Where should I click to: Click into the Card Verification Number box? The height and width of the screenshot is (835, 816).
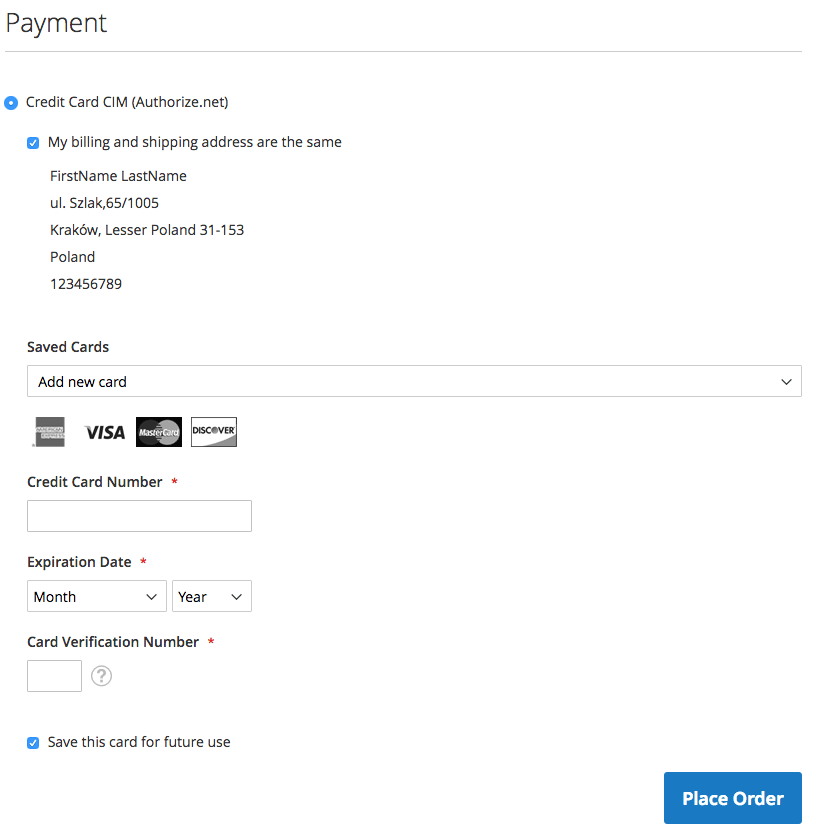coord(54,676)
